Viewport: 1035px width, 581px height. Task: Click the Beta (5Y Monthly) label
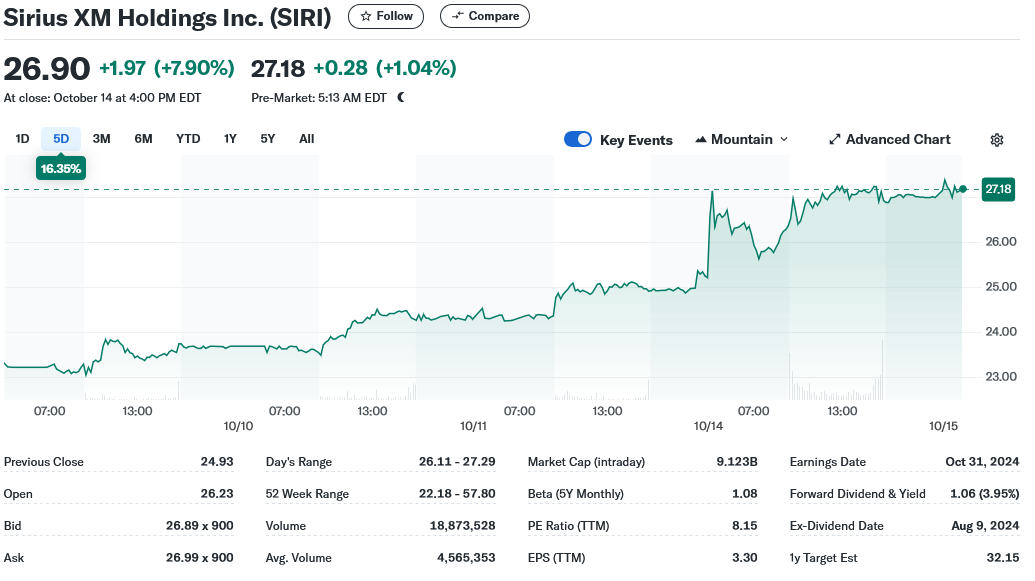pyautogui.click(x=576, y=494)
